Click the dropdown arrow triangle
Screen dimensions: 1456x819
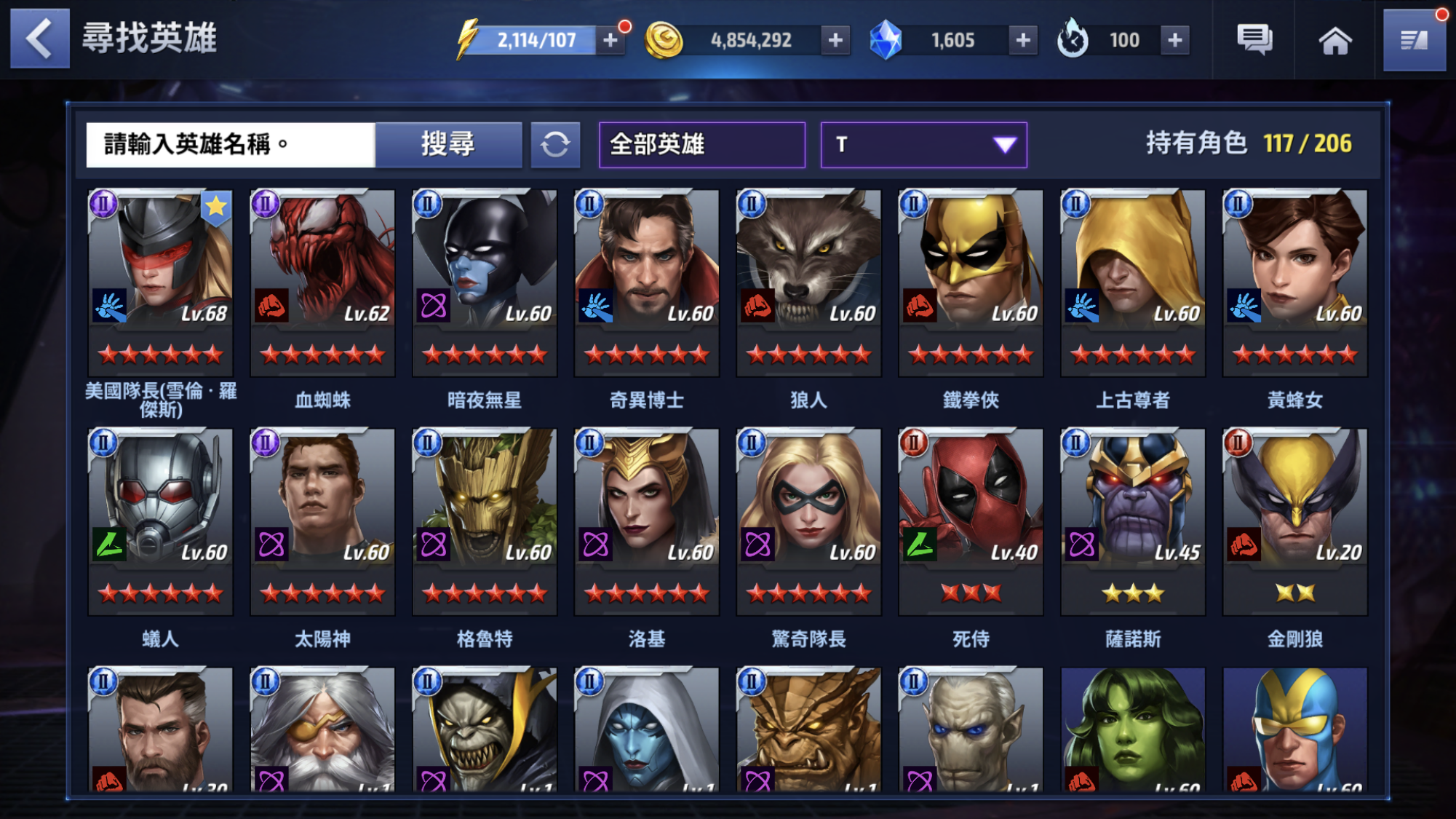pos(1004,145)
